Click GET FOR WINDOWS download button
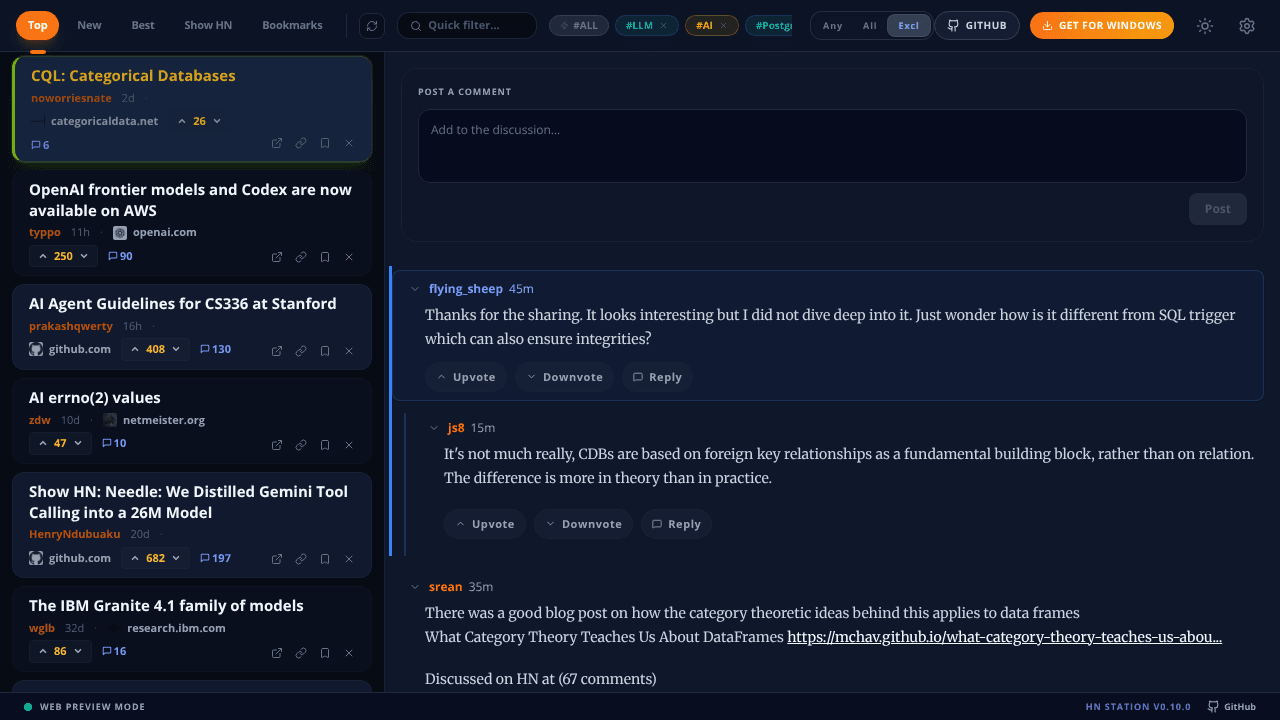 [1102, 26]
